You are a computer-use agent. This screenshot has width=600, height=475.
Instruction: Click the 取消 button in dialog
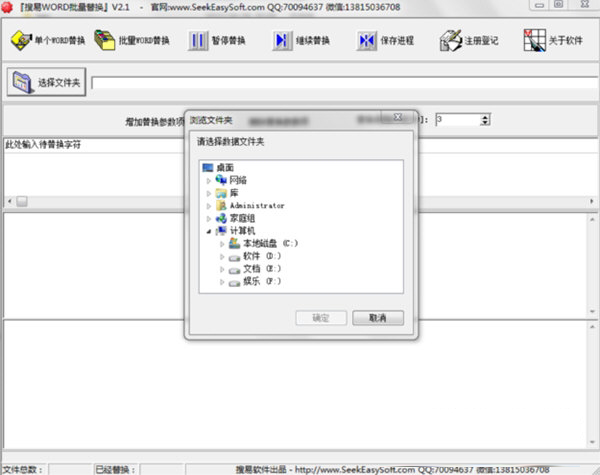(378, 318)
